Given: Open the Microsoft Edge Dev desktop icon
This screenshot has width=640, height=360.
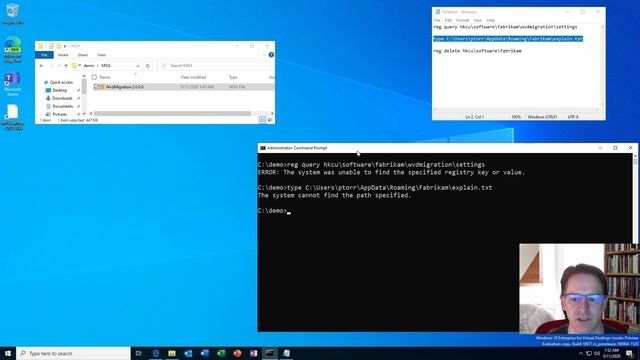Looking at the screenshot, I should pyautogui.click(x=12, y=49).
